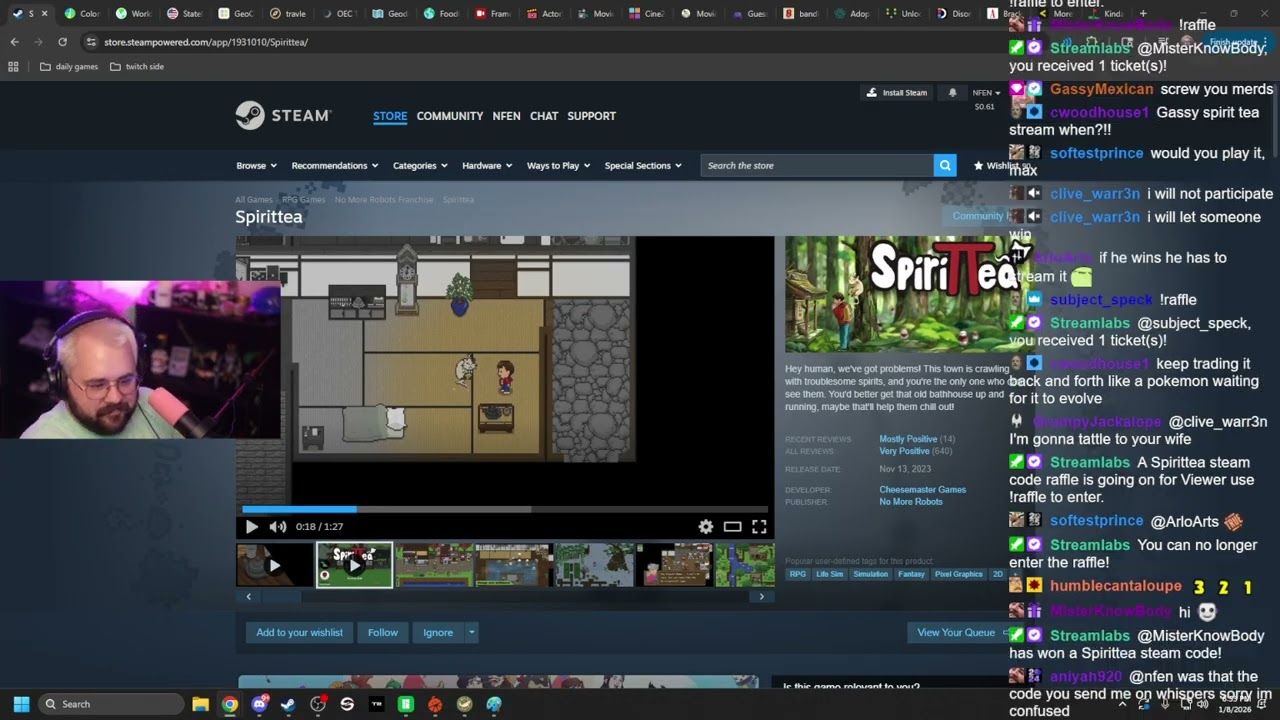1280x720 pixels.
Task: Expand the Browse dropdown menu
Action: pos(256,166)
